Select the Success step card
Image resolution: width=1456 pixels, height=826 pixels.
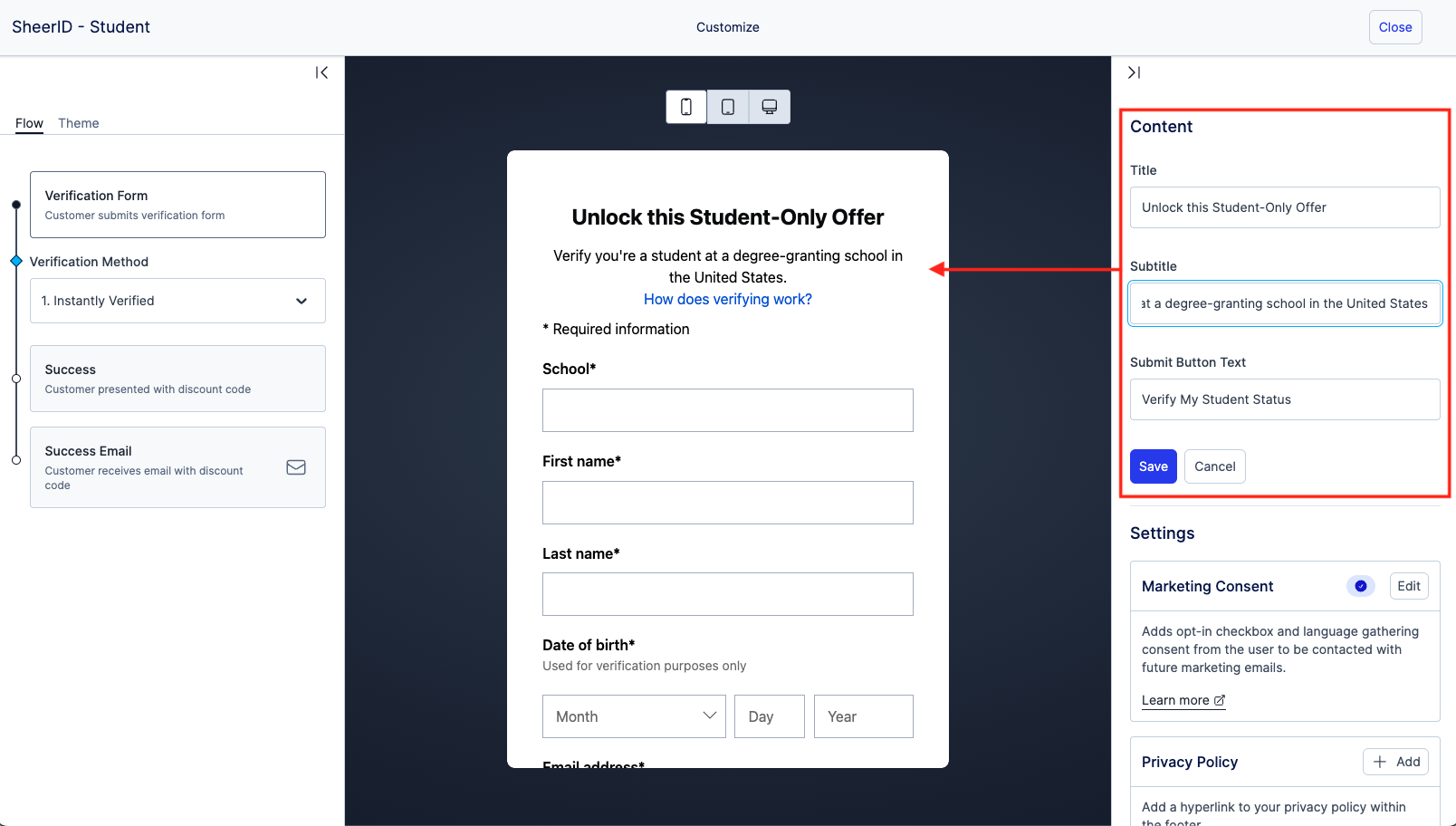coord(177,379)
